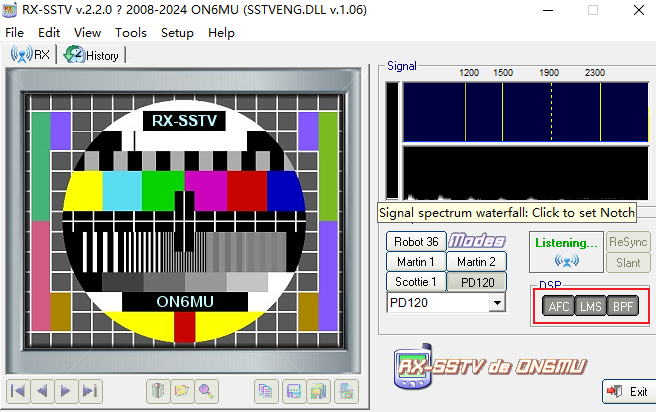Screen dimensions: 656x412
Task: Click the save all multiple disks icon
Action: (318, 391)
